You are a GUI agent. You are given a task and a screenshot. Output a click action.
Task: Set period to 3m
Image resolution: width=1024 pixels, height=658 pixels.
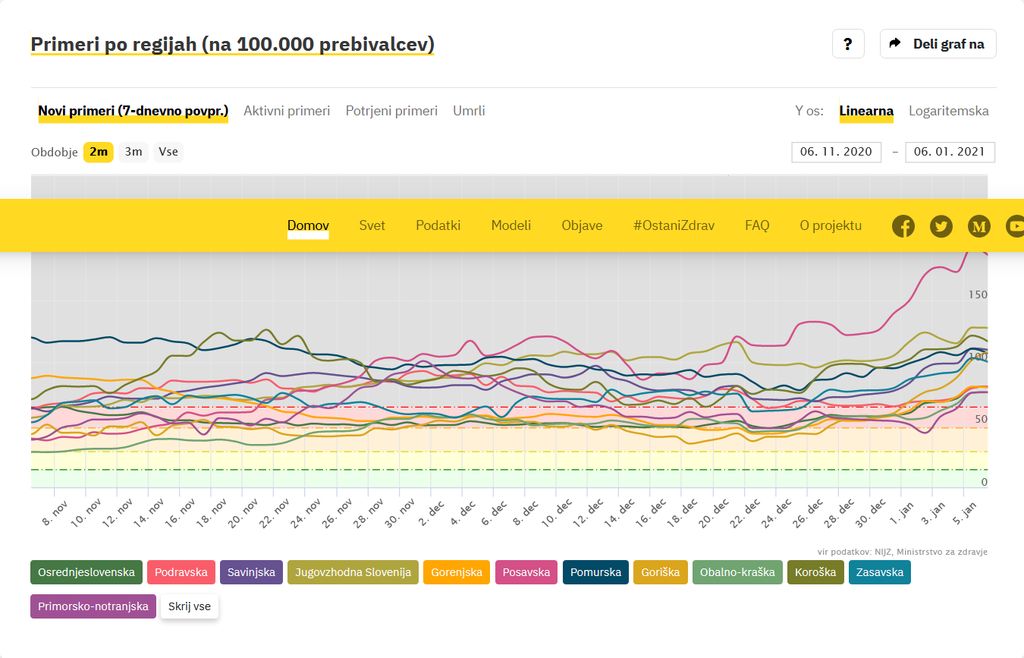point(133,152)
